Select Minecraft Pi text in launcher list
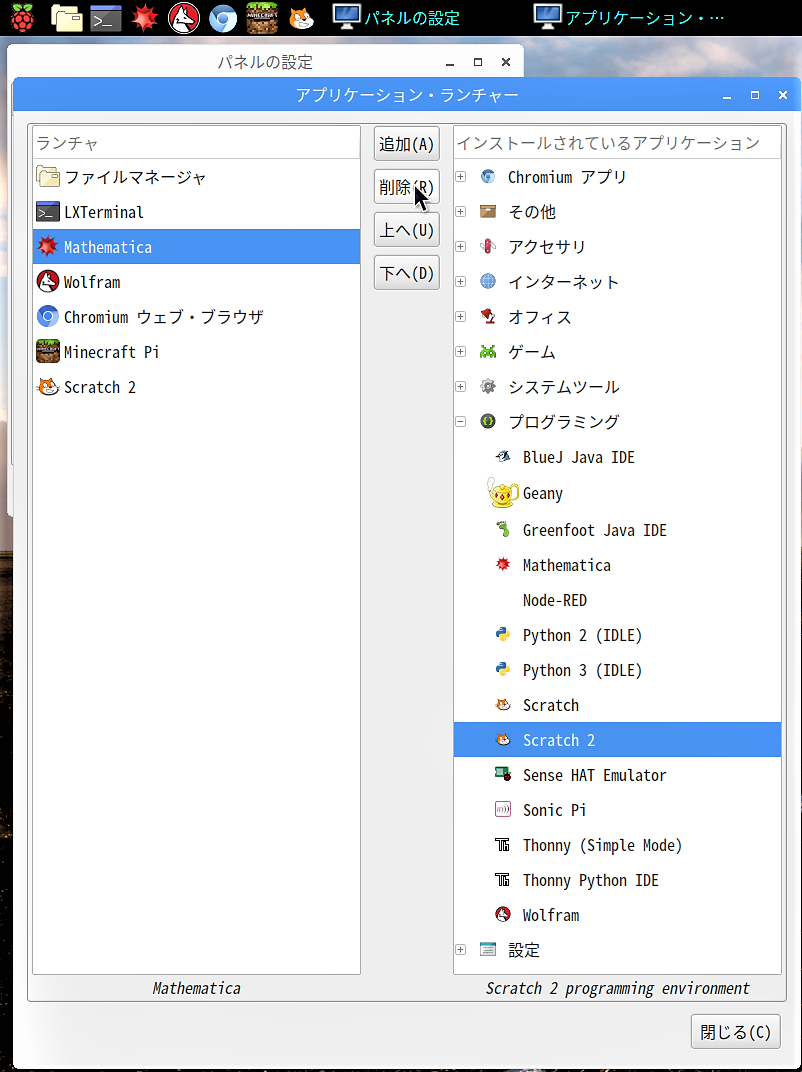Viewport: 802px width, 1072px height. (111, 352)
